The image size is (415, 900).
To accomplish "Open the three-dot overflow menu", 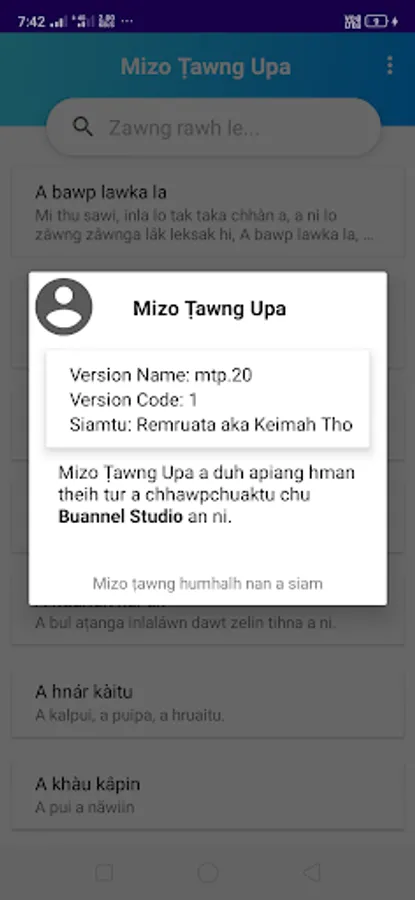I will pyautogui.click(x=390, y=65).
